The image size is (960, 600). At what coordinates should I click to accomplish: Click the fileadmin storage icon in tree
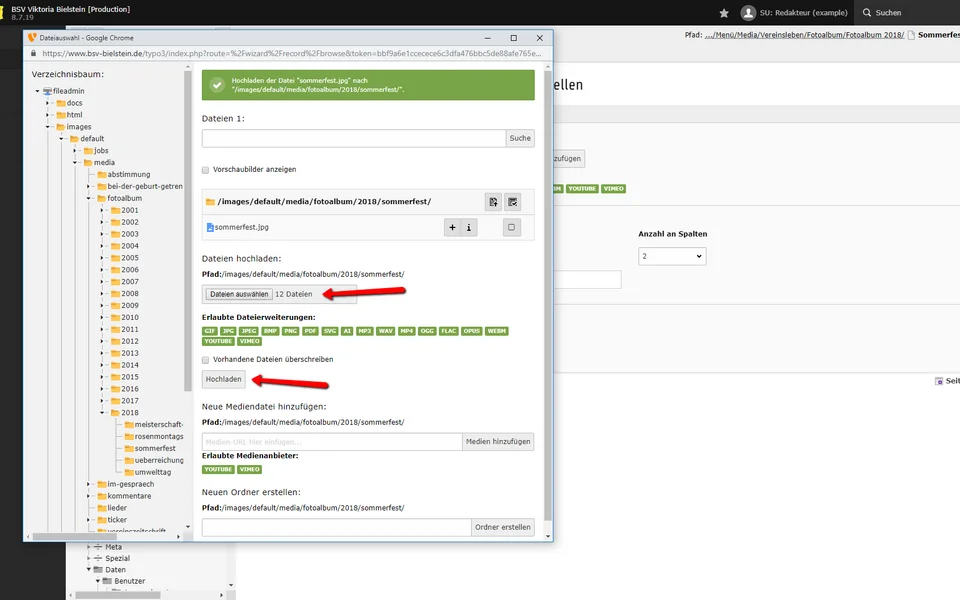(x=47, y=91)
